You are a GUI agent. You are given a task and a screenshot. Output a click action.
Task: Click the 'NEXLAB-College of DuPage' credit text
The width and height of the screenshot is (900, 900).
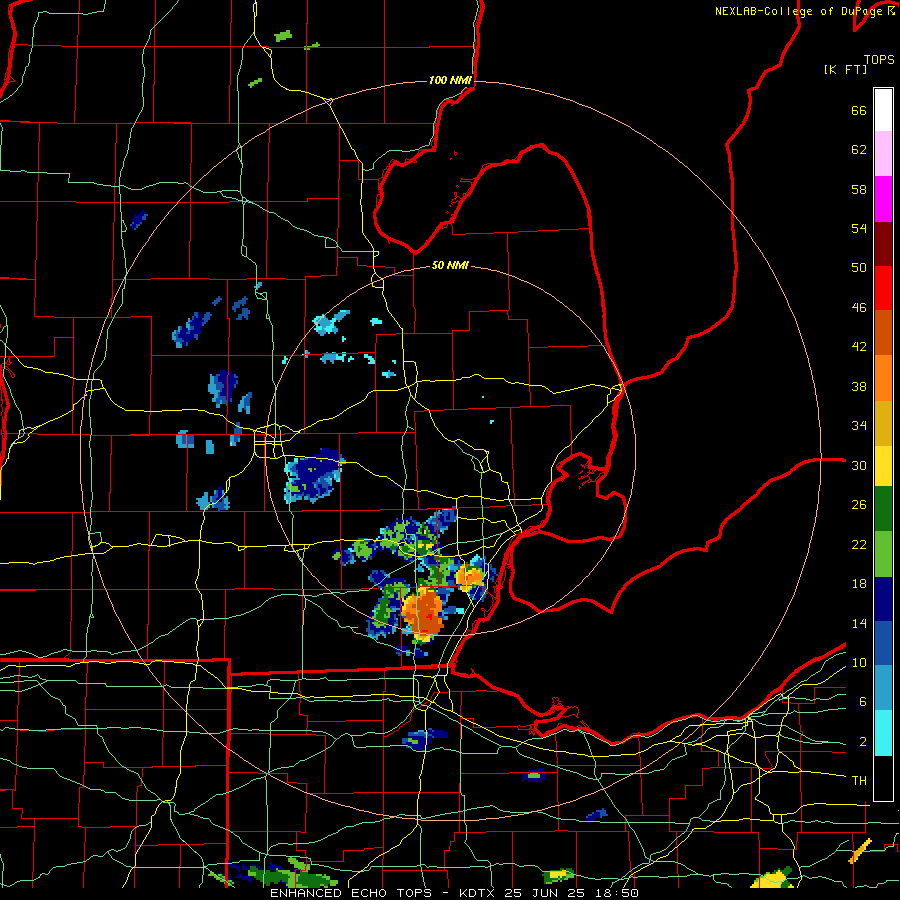pos(800,11)
